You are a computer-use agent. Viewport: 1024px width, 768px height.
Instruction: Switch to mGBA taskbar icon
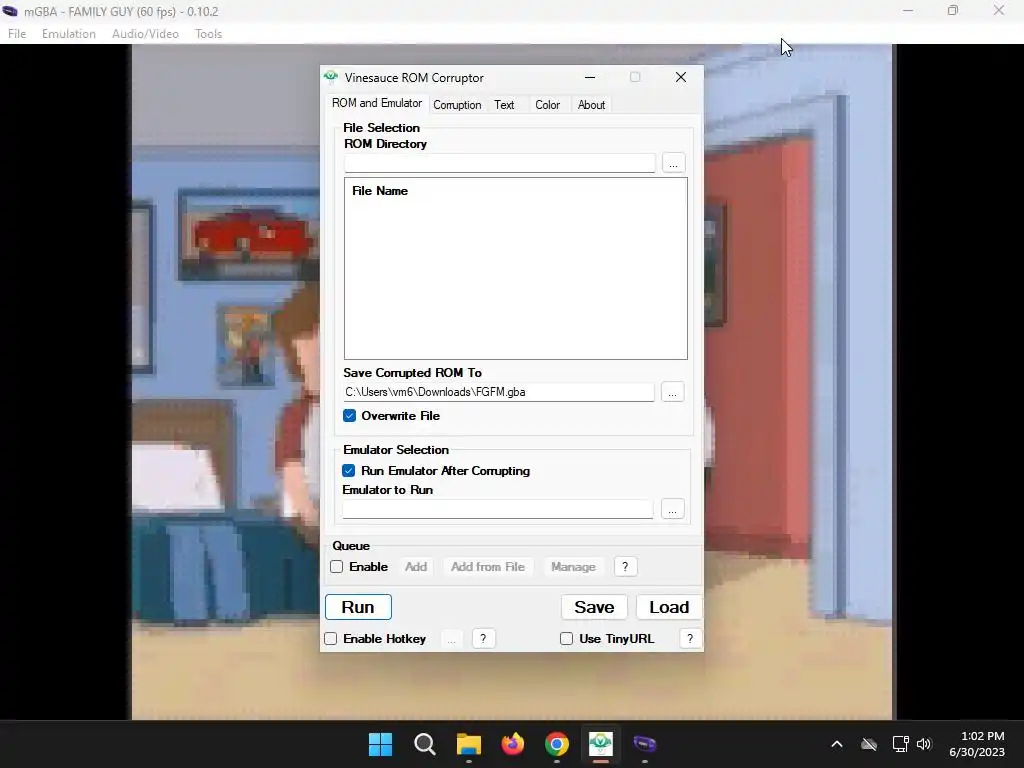(645, 744)
